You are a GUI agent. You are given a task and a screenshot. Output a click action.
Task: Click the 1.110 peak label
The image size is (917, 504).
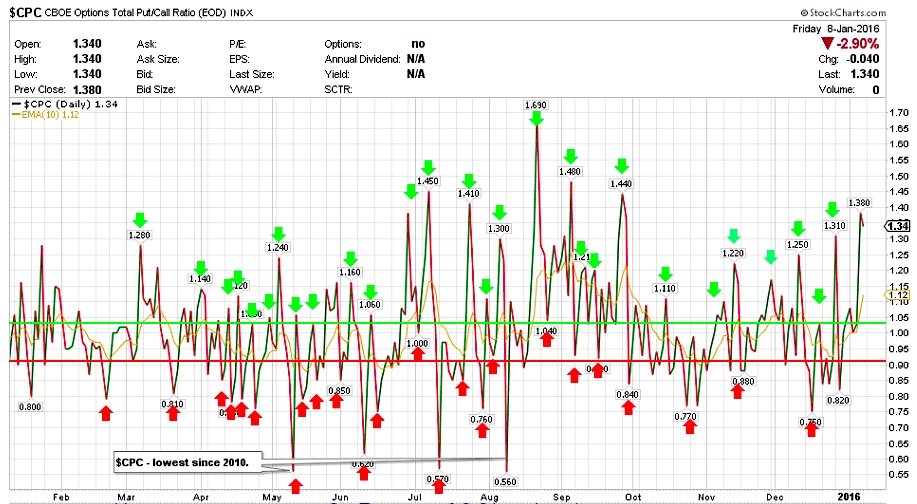[x=665, y=288]
